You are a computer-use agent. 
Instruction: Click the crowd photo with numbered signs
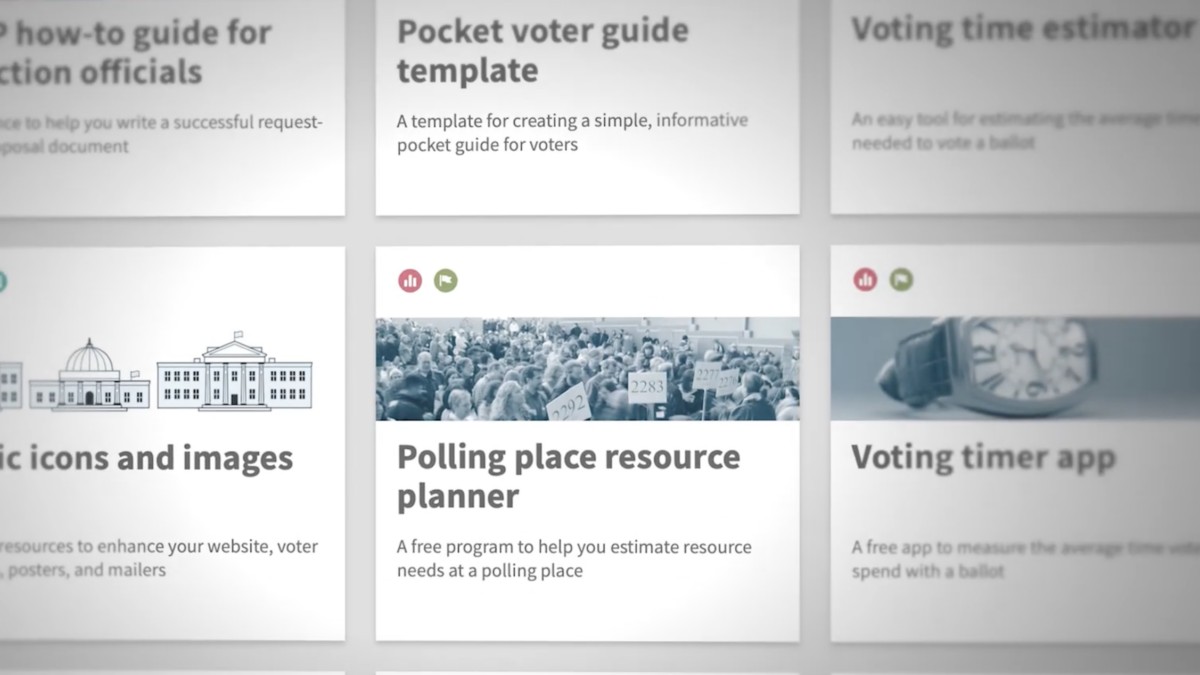tap(588, 369)
